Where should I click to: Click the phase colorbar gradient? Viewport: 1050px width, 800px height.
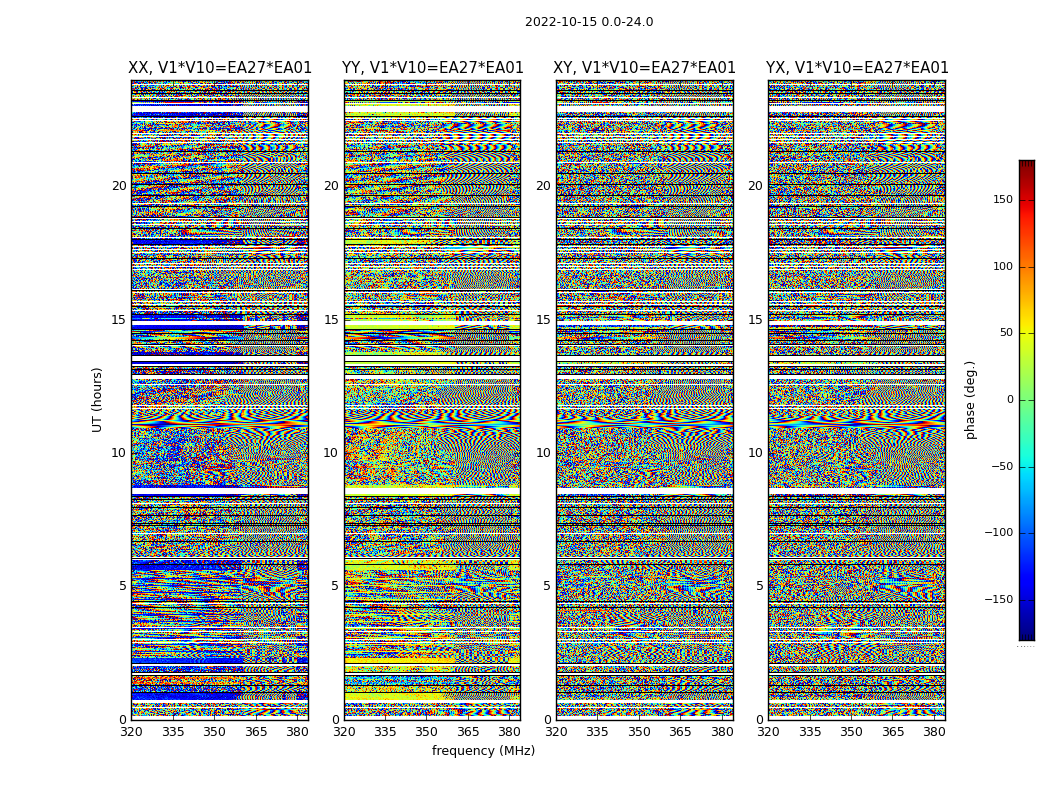click(x=1027, y=400)
